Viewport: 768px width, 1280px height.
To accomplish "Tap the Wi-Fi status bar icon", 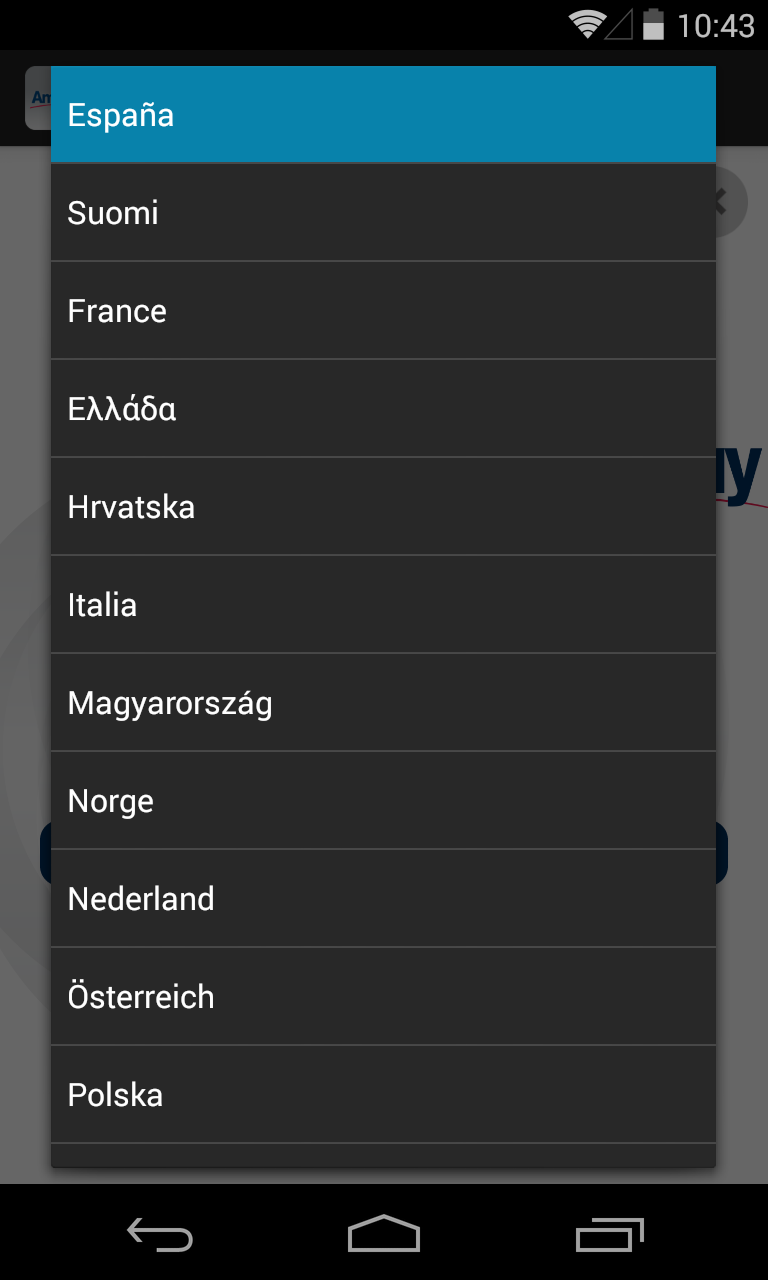I will pos(586,24).
